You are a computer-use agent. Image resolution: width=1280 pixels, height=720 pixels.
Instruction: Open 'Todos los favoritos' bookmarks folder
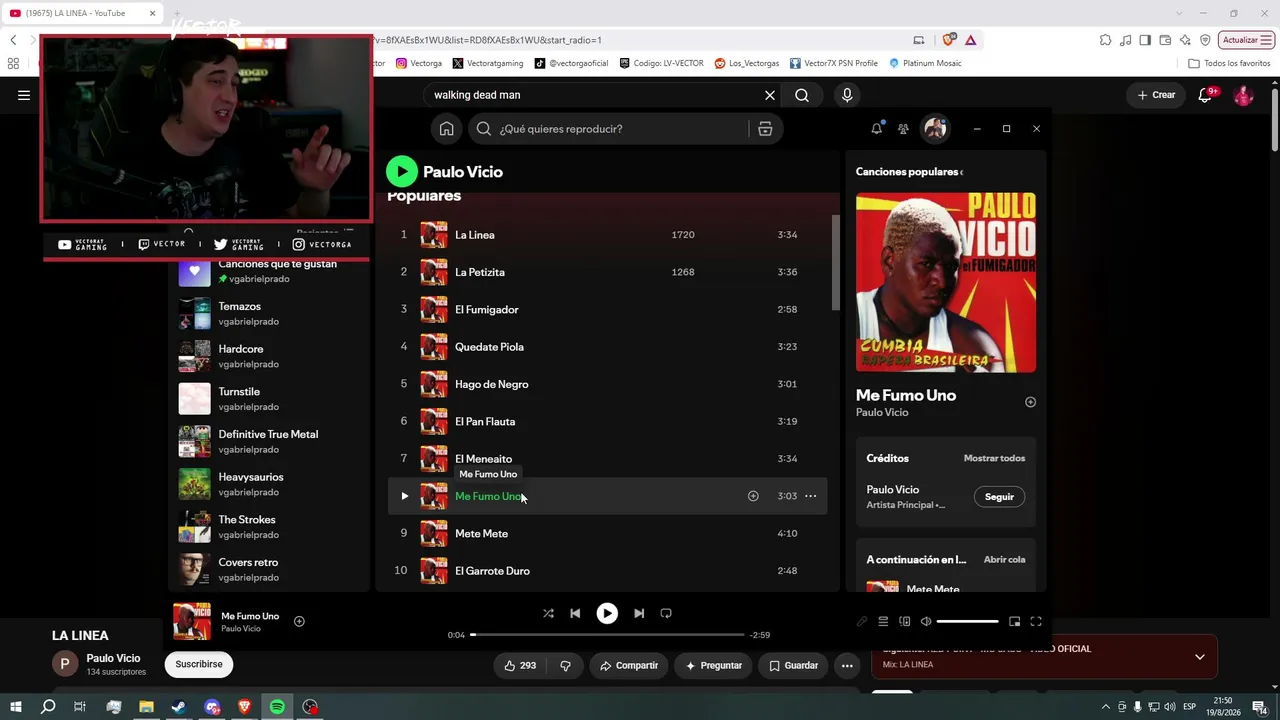pyautogui.click(x=1229, y=63)
